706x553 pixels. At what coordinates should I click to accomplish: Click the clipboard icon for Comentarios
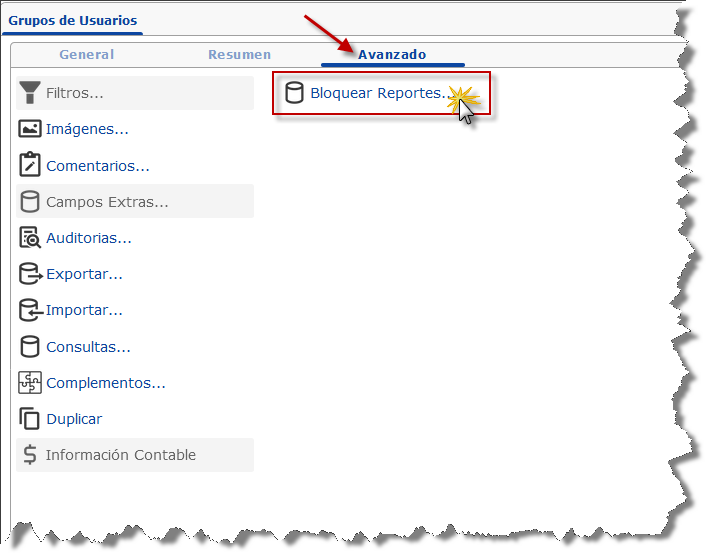(30, 164)
